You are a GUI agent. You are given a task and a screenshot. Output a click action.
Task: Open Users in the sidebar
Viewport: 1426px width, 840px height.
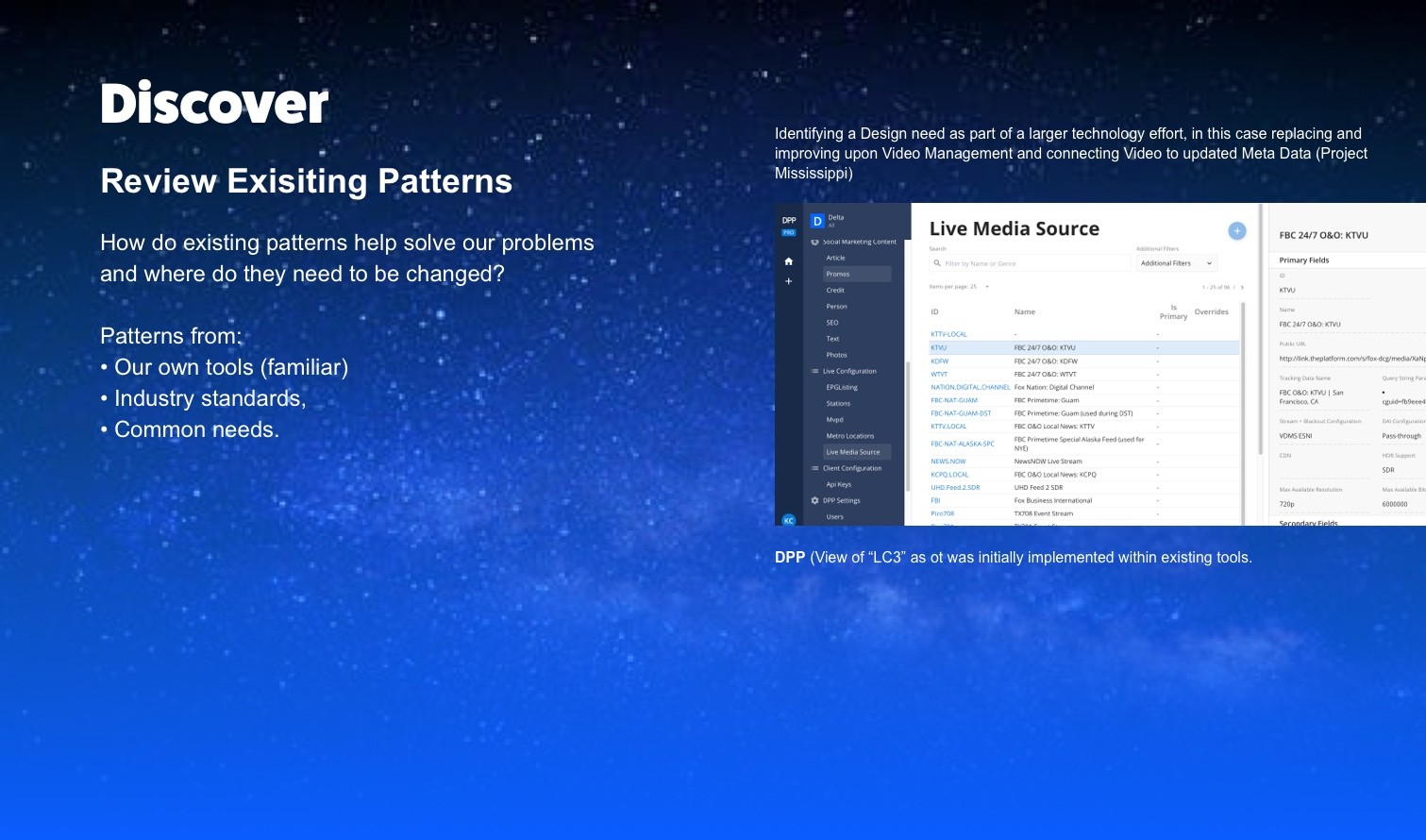tap(835, 516)
